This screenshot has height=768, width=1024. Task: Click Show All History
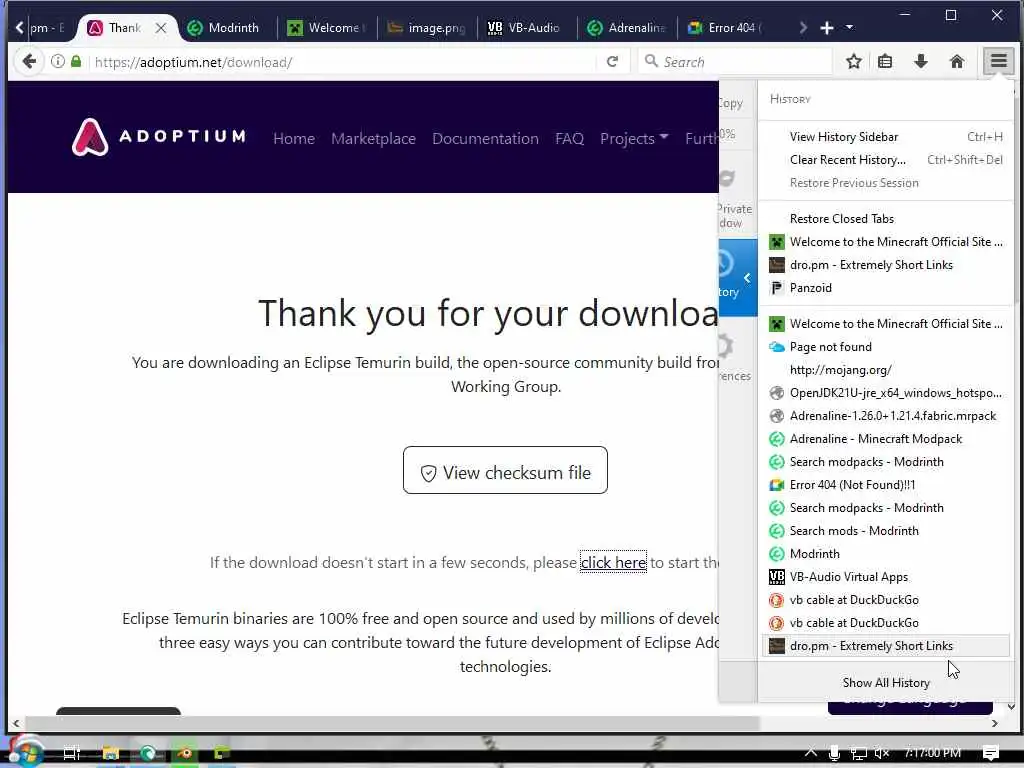(886, 682)
